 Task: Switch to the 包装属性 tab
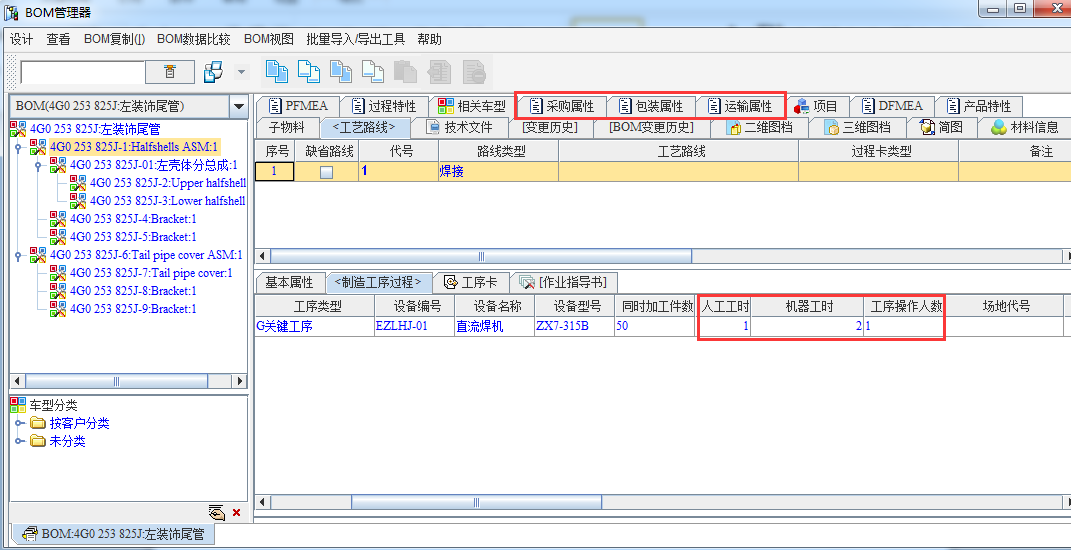(x=651, y=106)
